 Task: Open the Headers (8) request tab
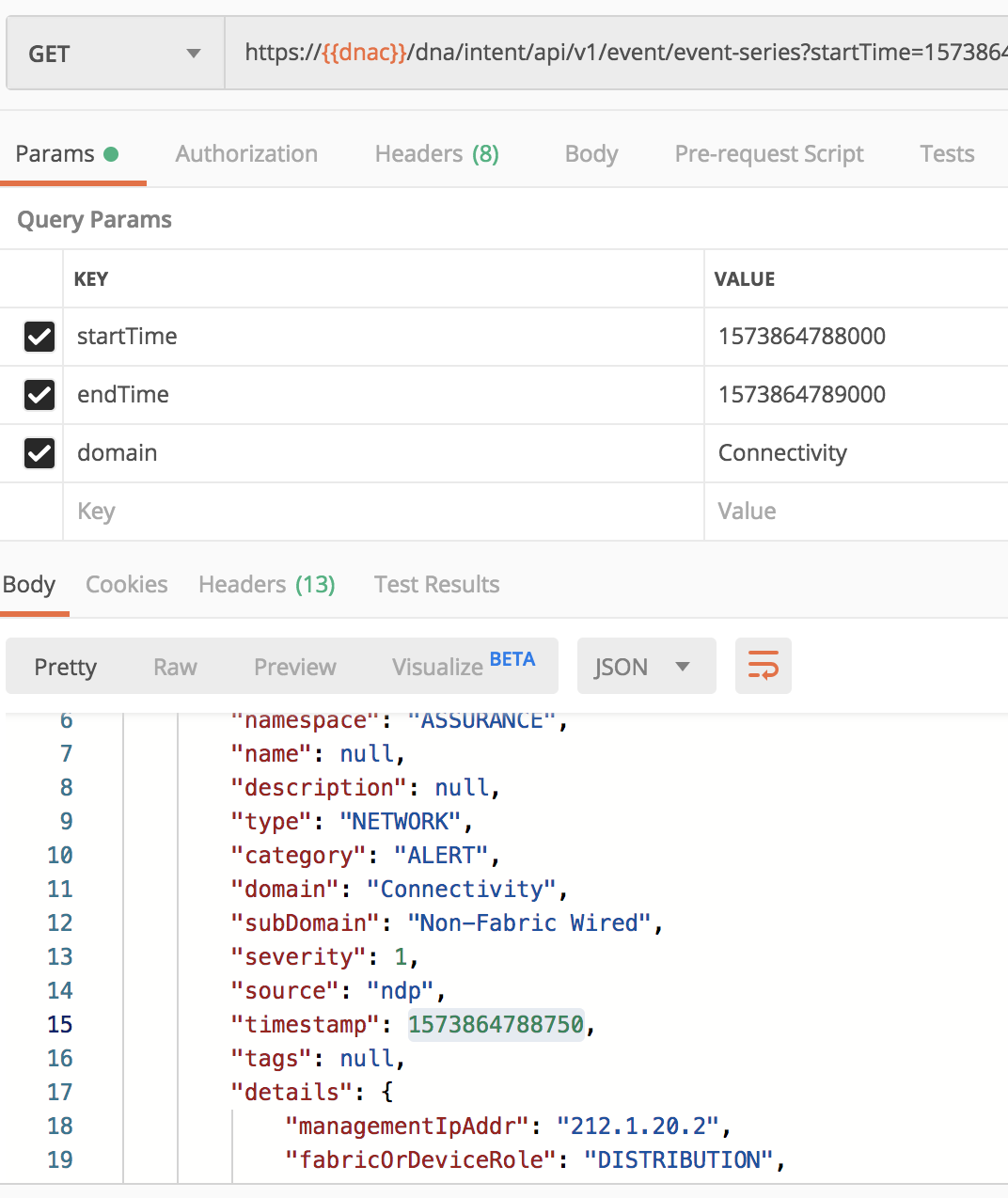(435, 153)
